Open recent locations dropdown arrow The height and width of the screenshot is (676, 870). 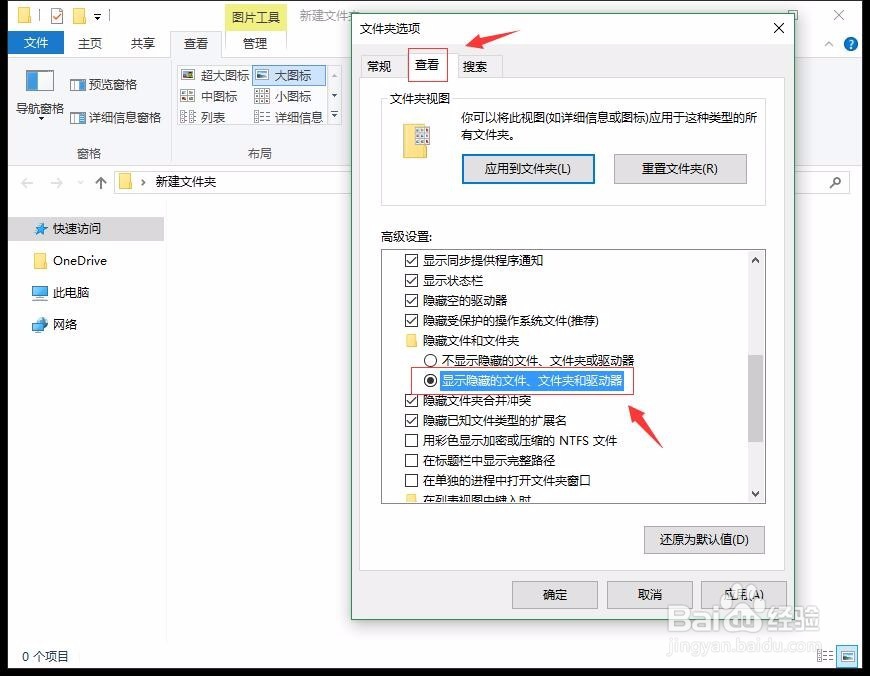tap(80, 183)
